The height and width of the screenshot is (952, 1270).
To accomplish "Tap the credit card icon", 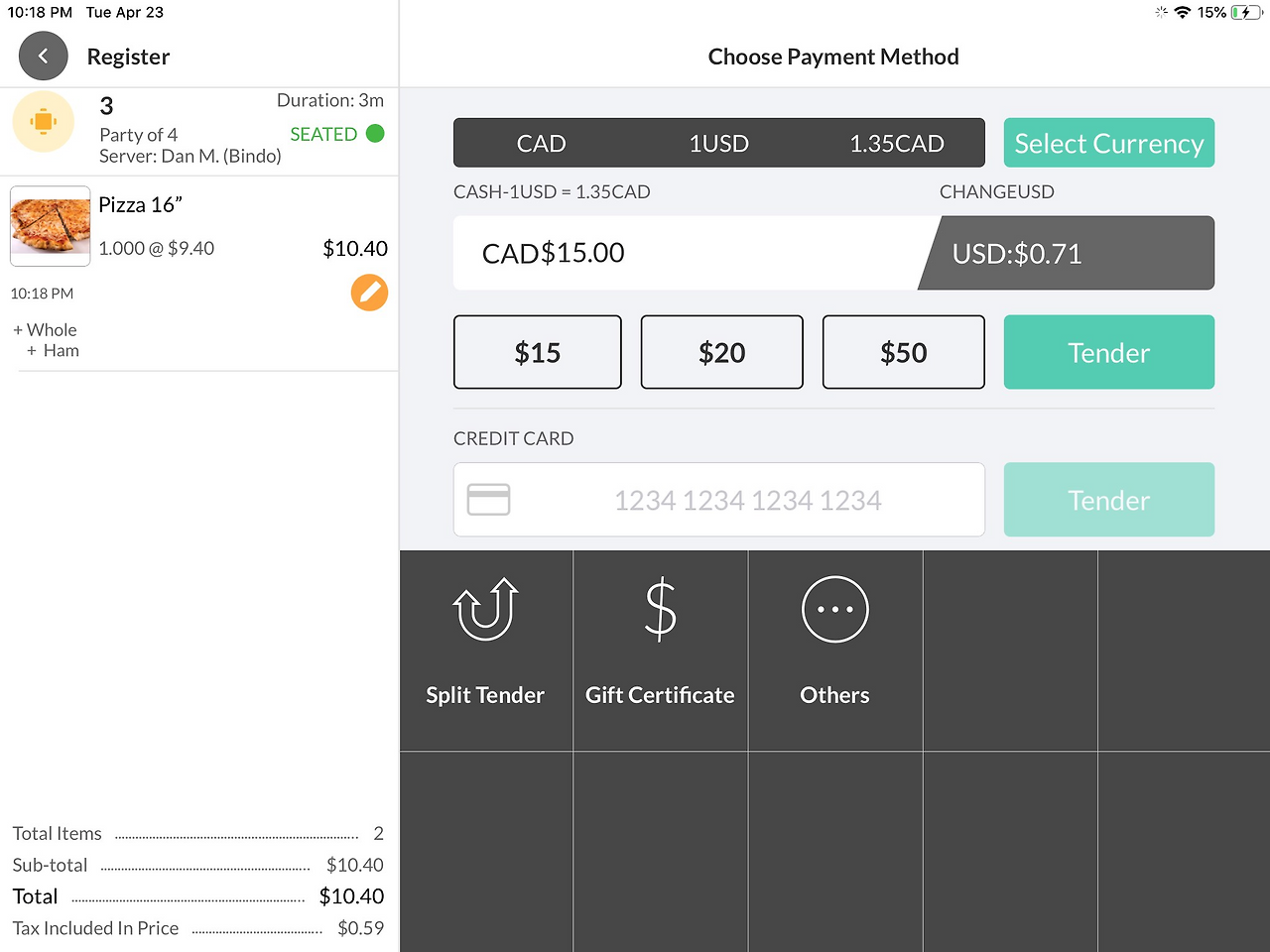I will [488, 500].
